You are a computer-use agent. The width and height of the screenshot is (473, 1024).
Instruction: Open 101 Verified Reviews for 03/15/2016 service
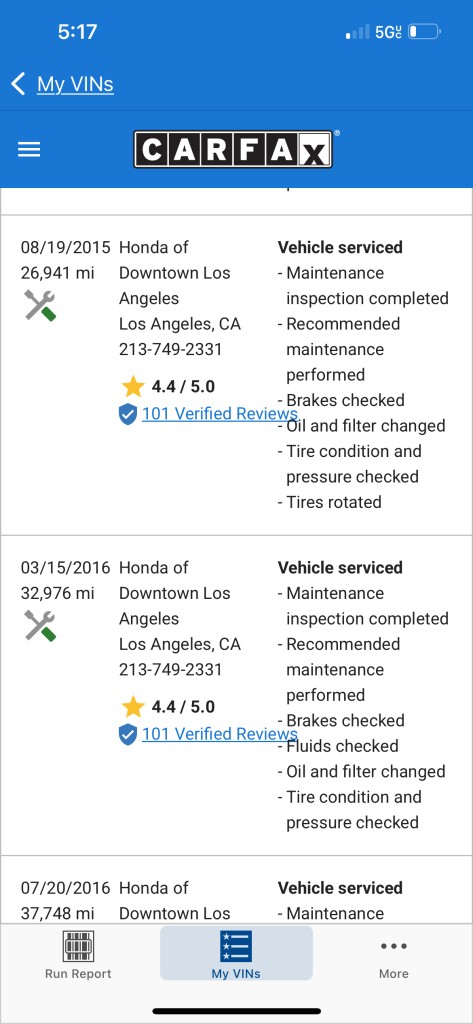(x=220, y=733)
